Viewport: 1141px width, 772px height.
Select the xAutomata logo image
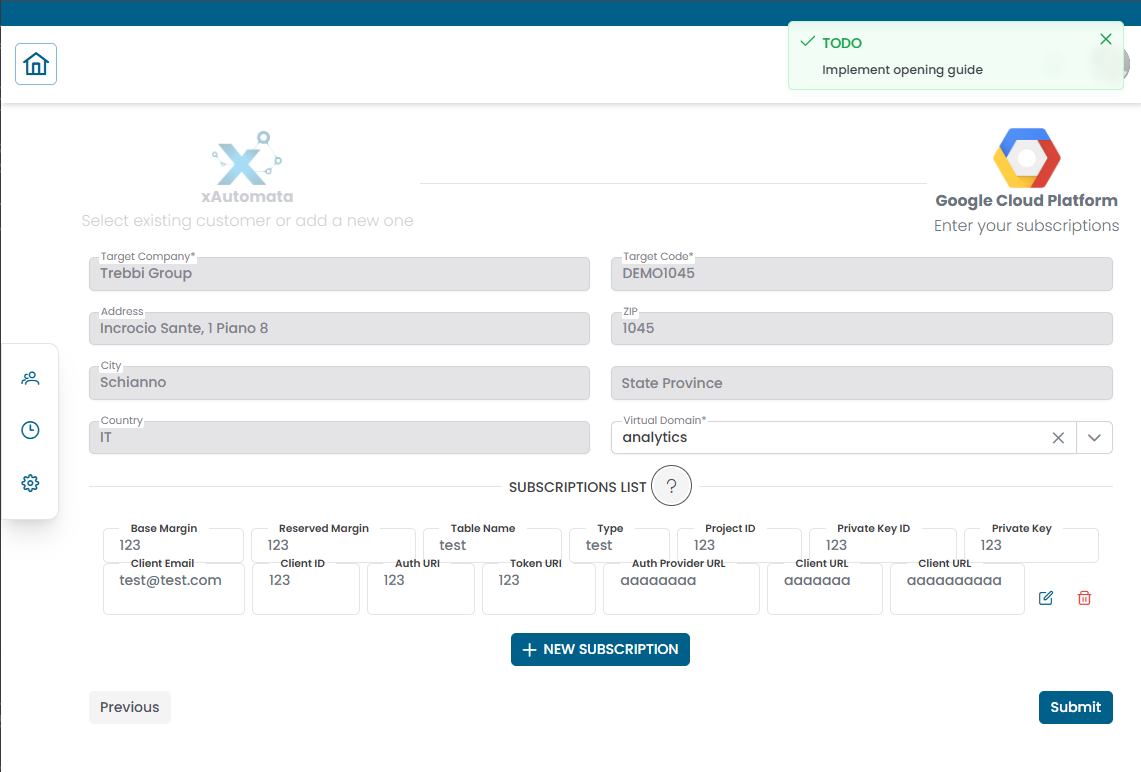point(247,160)
